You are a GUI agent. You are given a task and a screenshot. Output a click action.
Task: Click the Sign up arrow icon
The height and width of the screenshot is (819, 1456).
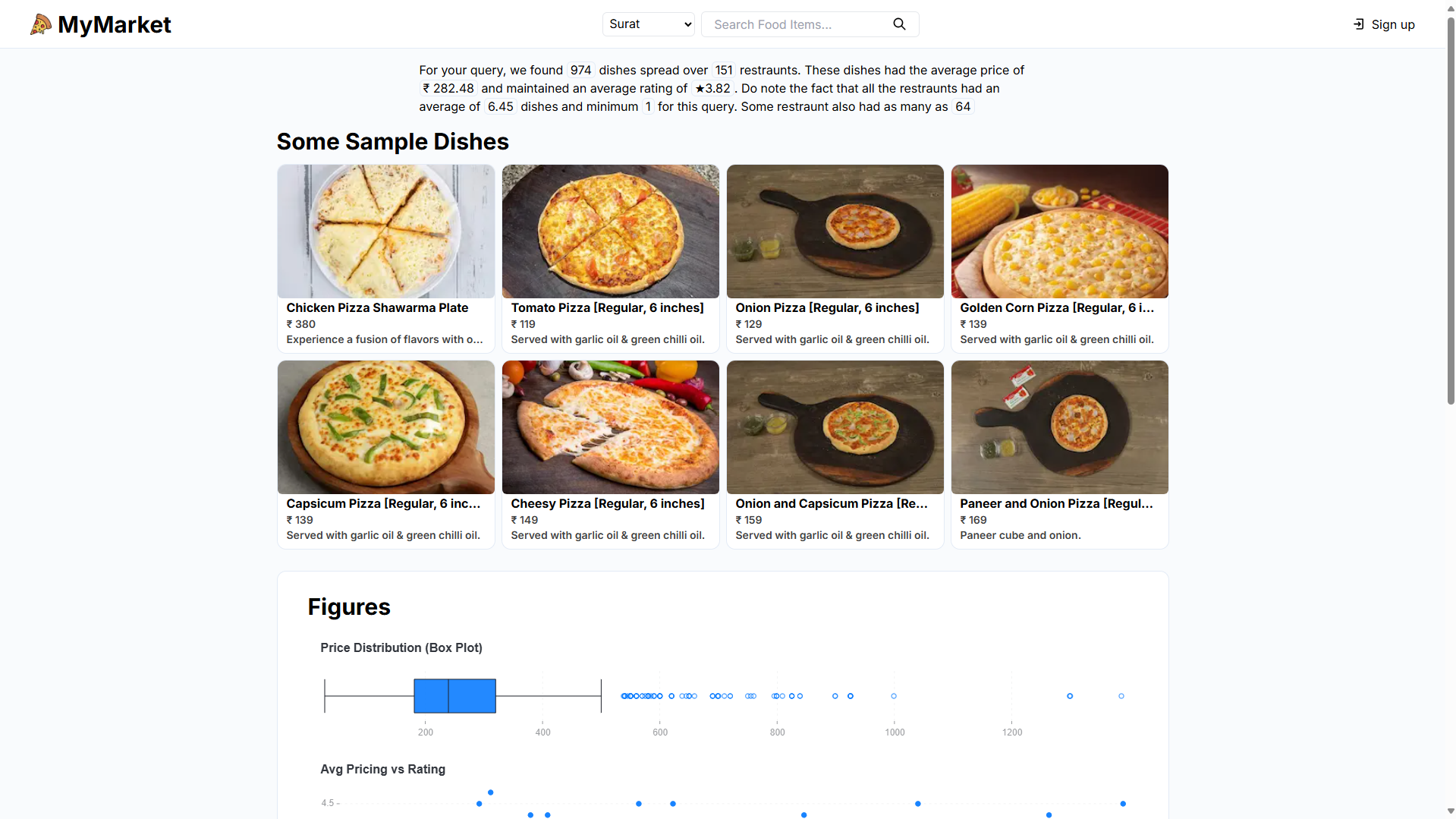click(x=1357, y=24)
